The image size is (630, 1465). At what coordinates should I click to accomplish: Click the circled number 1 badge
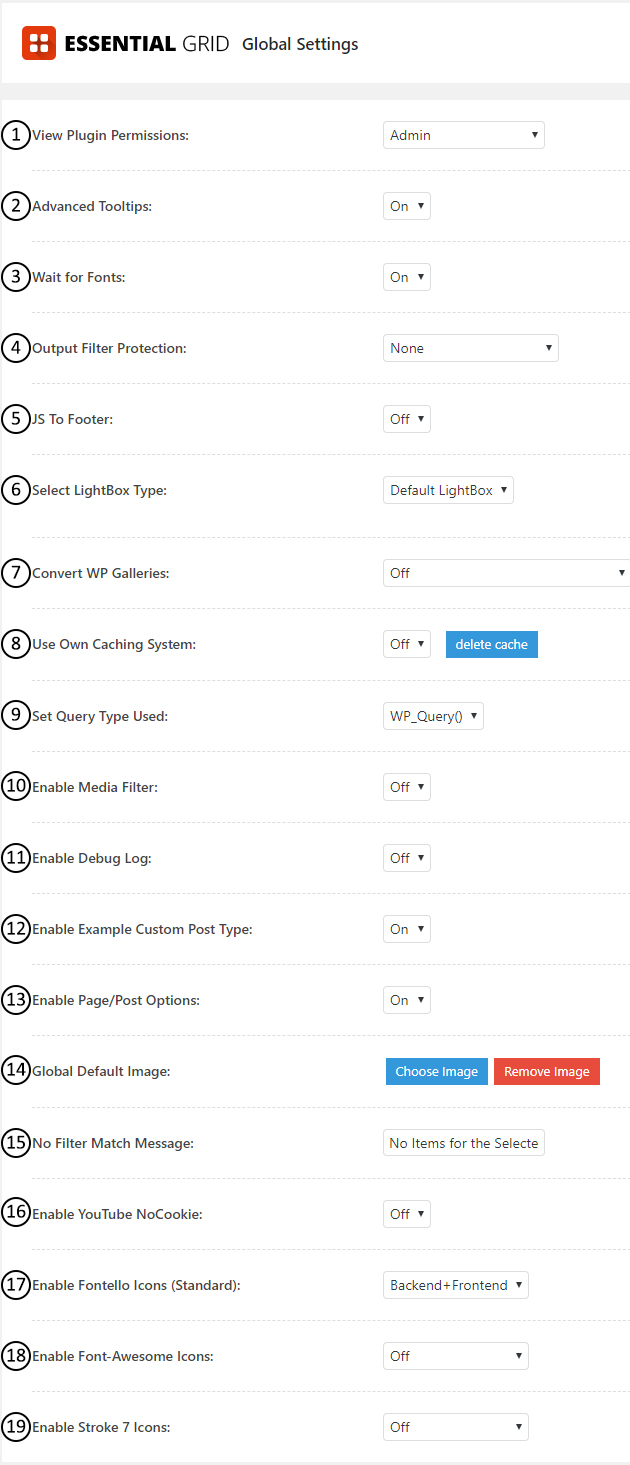point(16,134)
